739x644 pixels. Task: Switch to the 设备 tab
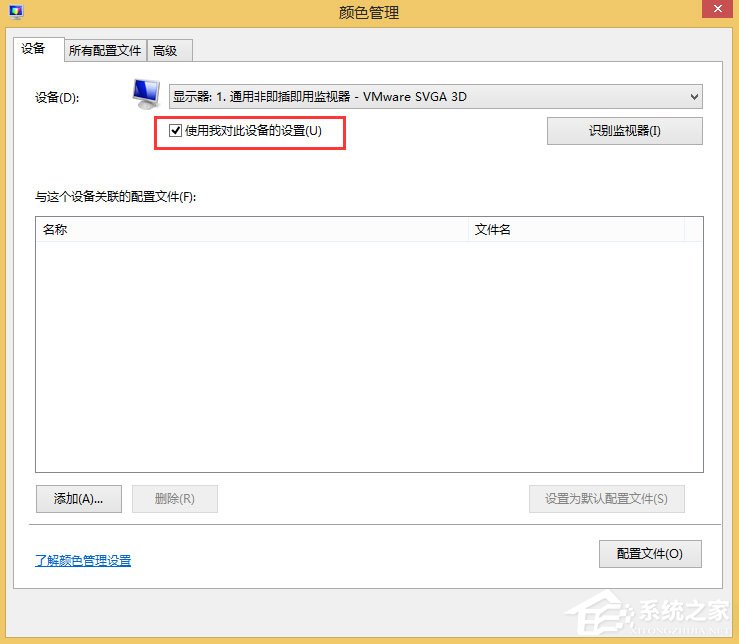(x=34, y=49)
